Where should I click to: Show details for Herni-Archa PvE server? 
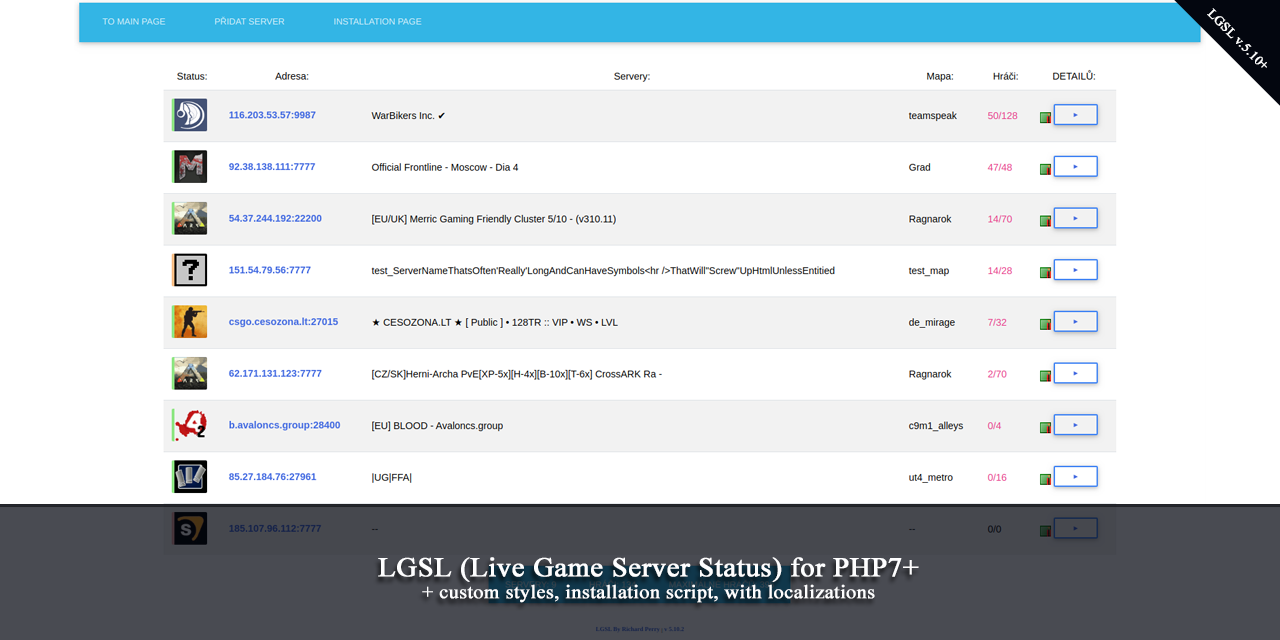pos(1075,373)
